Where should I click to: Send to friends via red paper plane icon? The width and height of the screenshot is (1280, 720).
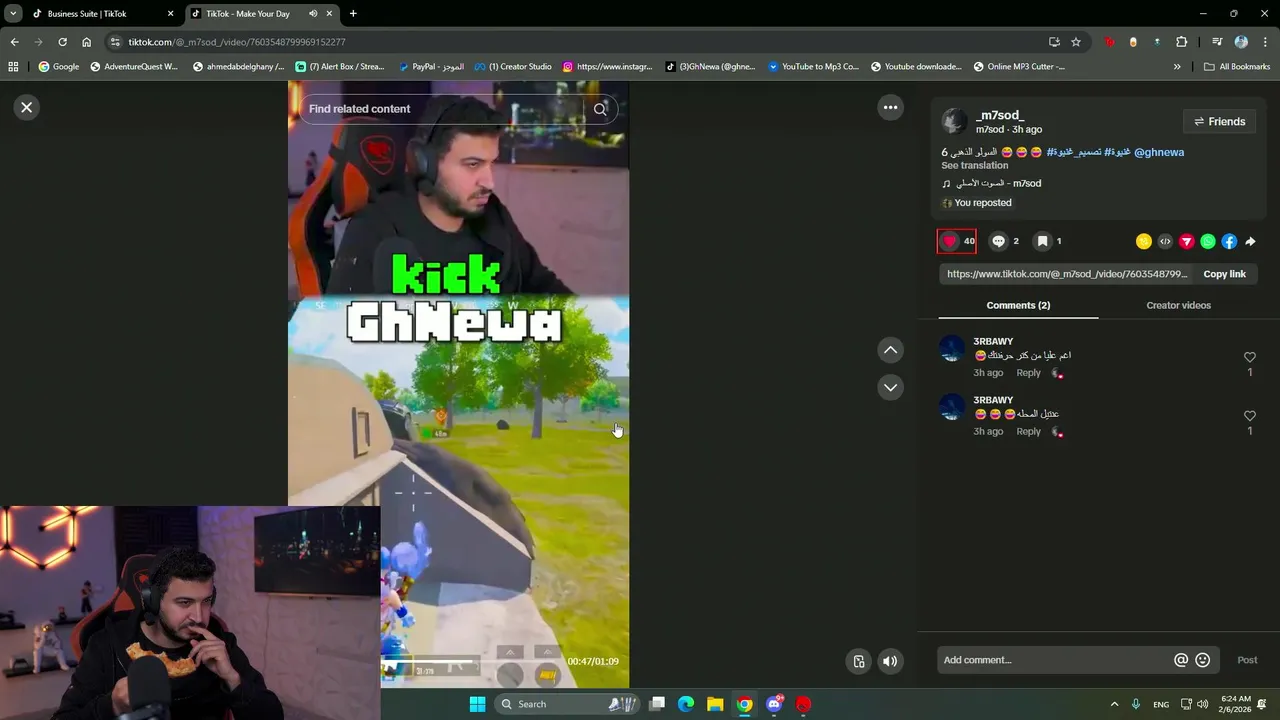(1186, 241)
